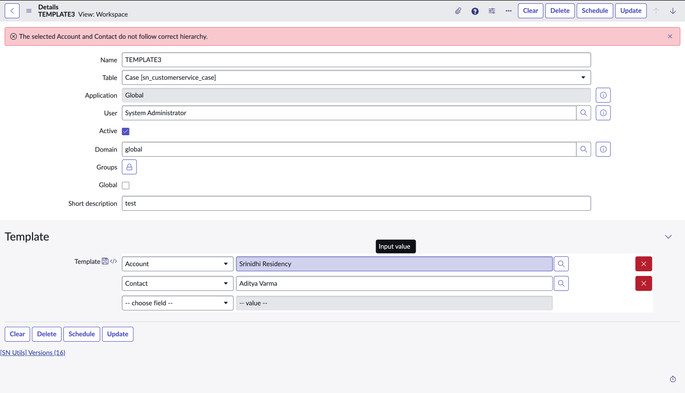The image size is (685, 393).
Task: Click the top Update button
Action: (x=631, y=11)
